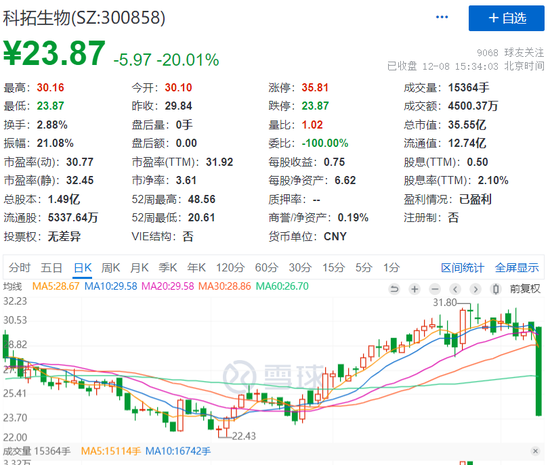Click the MA30:28.86 moving average label

point(224,286)
